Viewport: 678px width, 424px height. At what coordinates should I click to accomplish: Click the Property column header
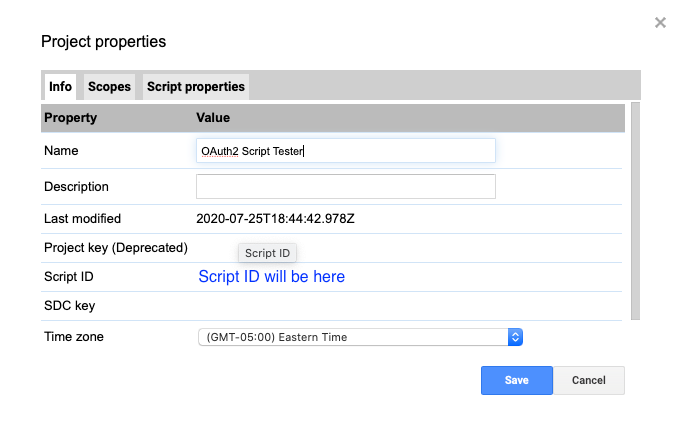[70, 118]
